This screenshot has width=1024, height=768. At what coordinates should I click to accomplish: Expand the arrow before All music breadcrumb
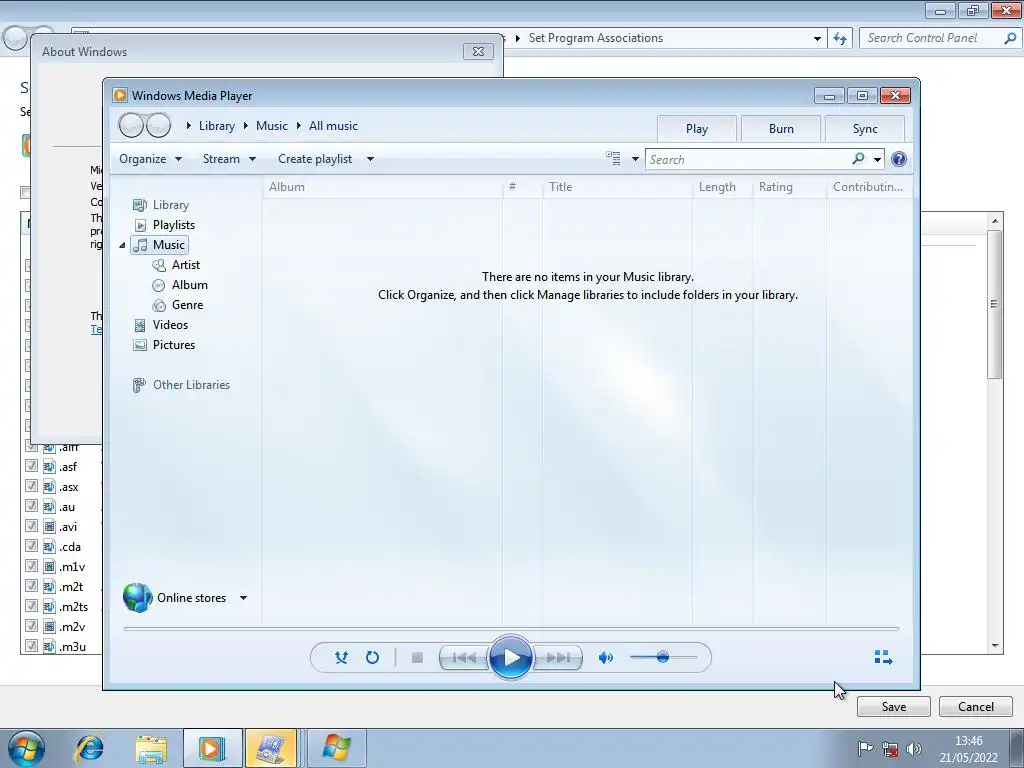click(298, 125)
